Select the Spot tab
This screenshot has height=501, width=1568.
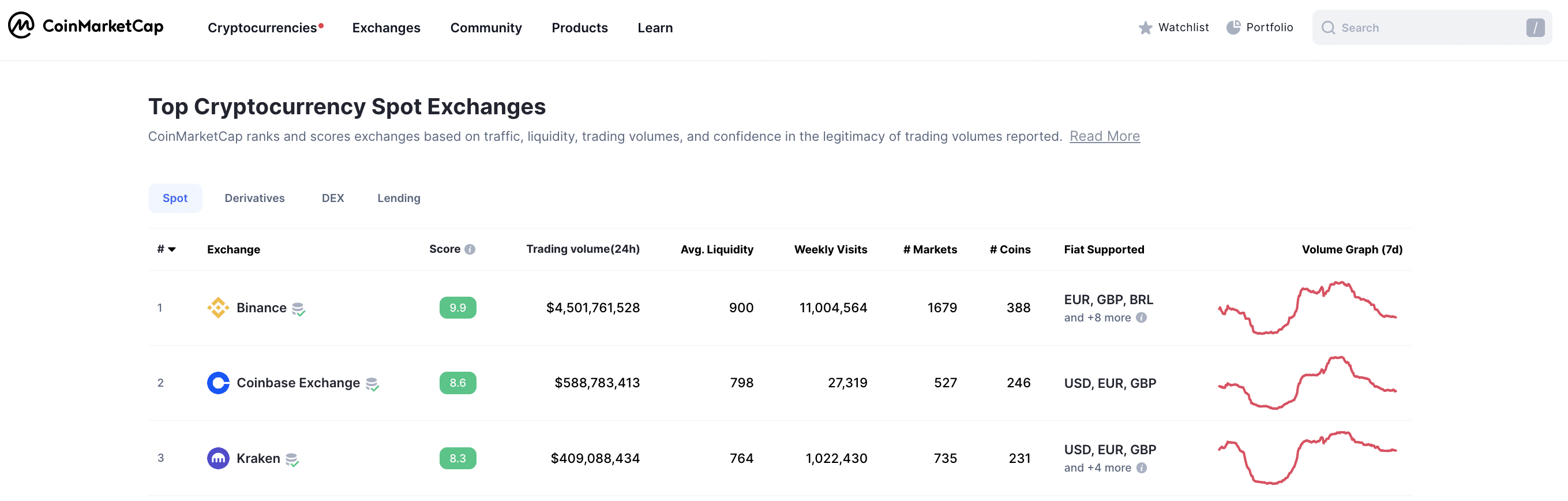175,199
